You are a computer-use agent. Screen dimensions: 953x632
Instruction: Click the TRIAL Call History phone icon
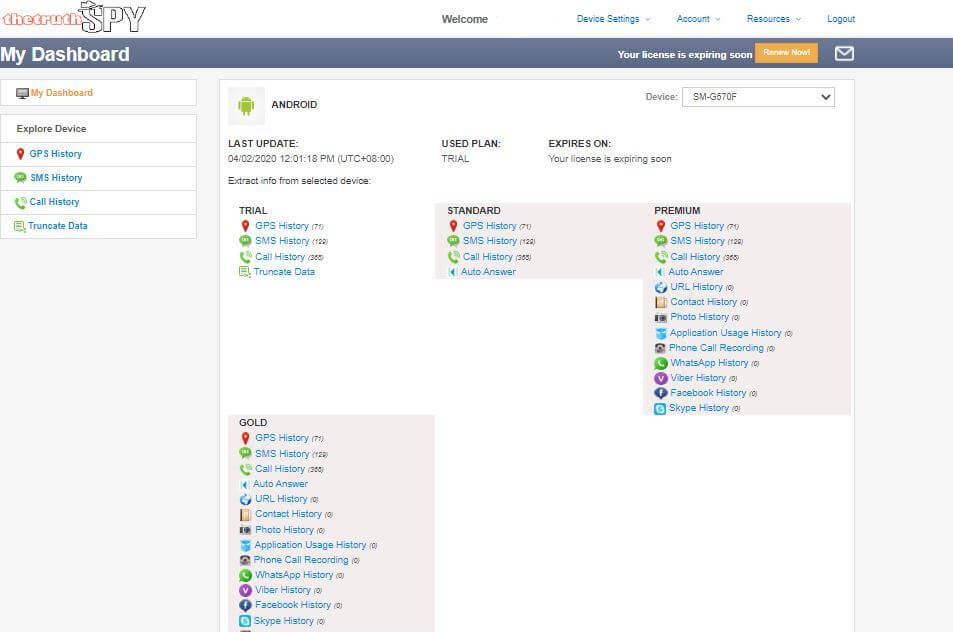click(246, 256)
